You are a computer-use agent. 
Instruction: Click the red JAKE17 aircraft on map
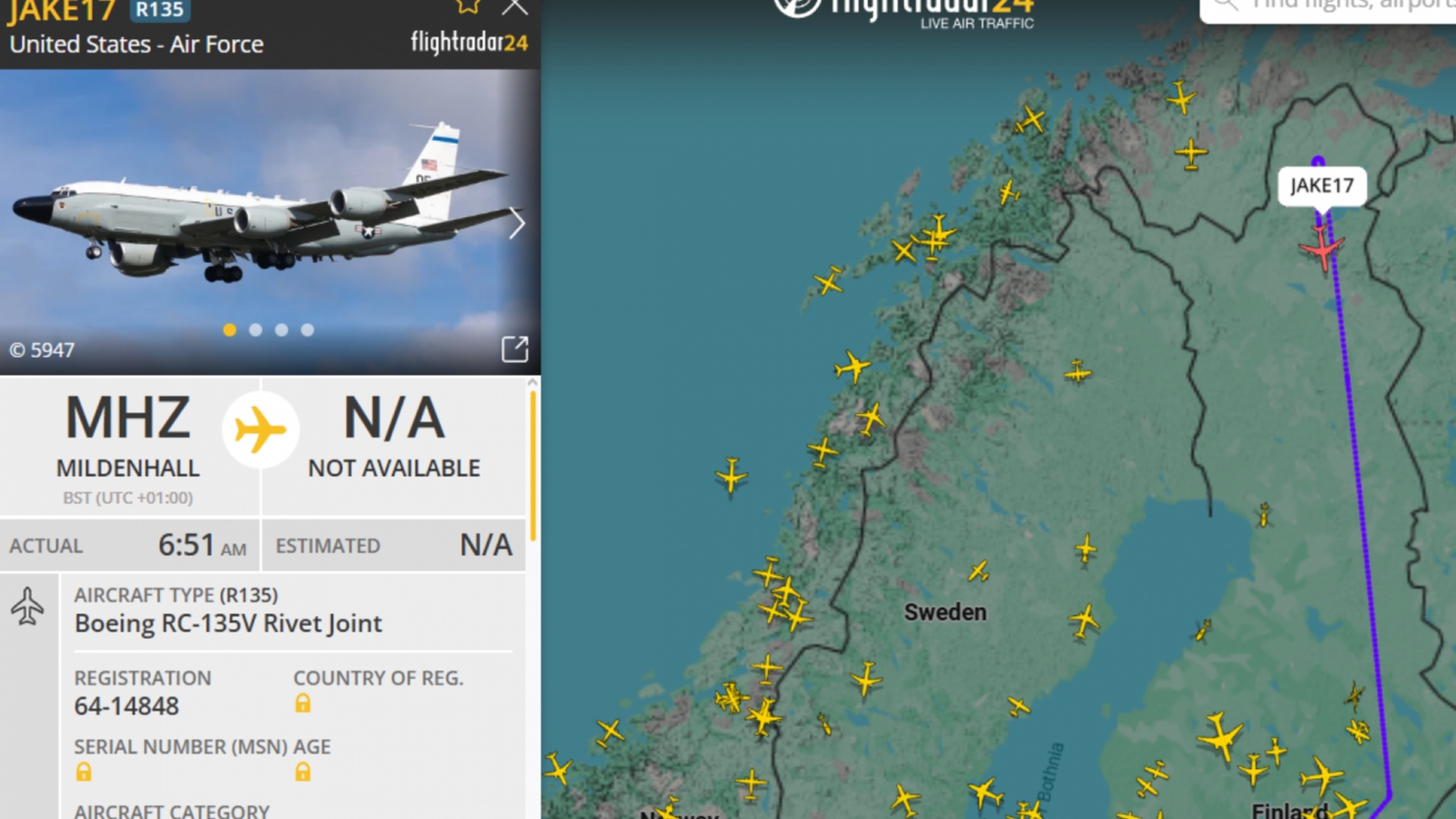[1321, 248]
